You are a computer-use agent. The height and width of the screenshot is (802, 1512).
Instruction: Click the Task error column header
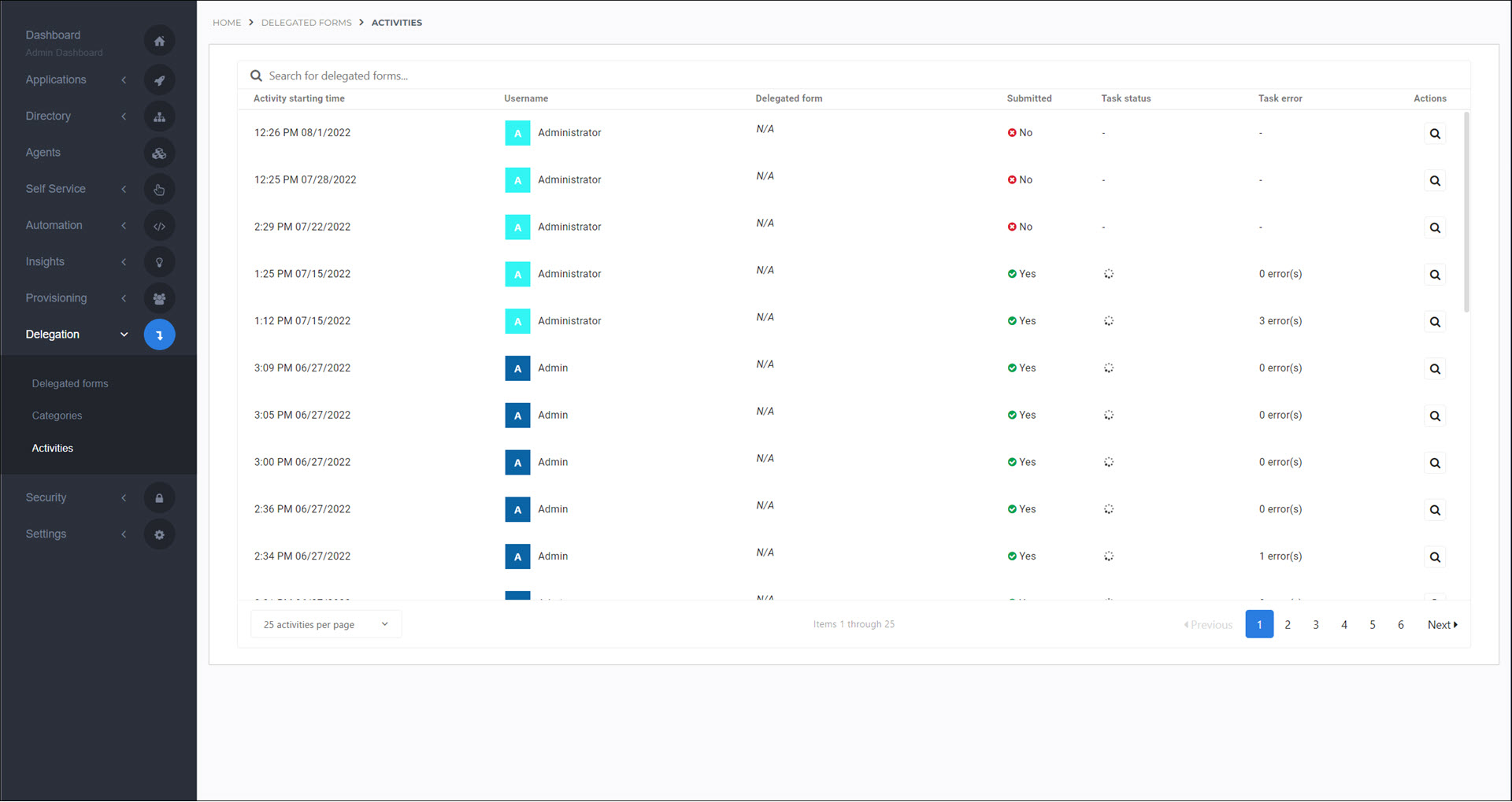click(x=1280, y=99)
